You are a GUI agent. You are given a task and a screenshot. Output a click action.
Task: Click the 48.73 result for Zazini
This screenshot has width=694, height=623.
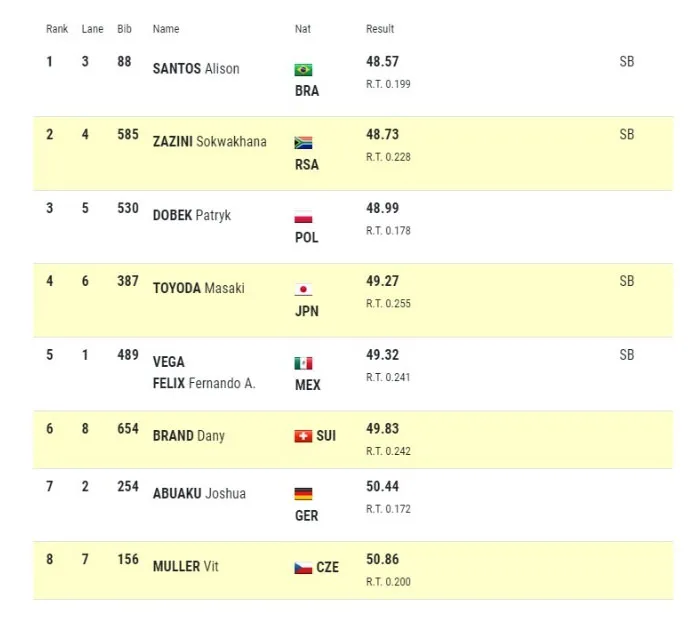pyautogui.click(x=382, y=135)
